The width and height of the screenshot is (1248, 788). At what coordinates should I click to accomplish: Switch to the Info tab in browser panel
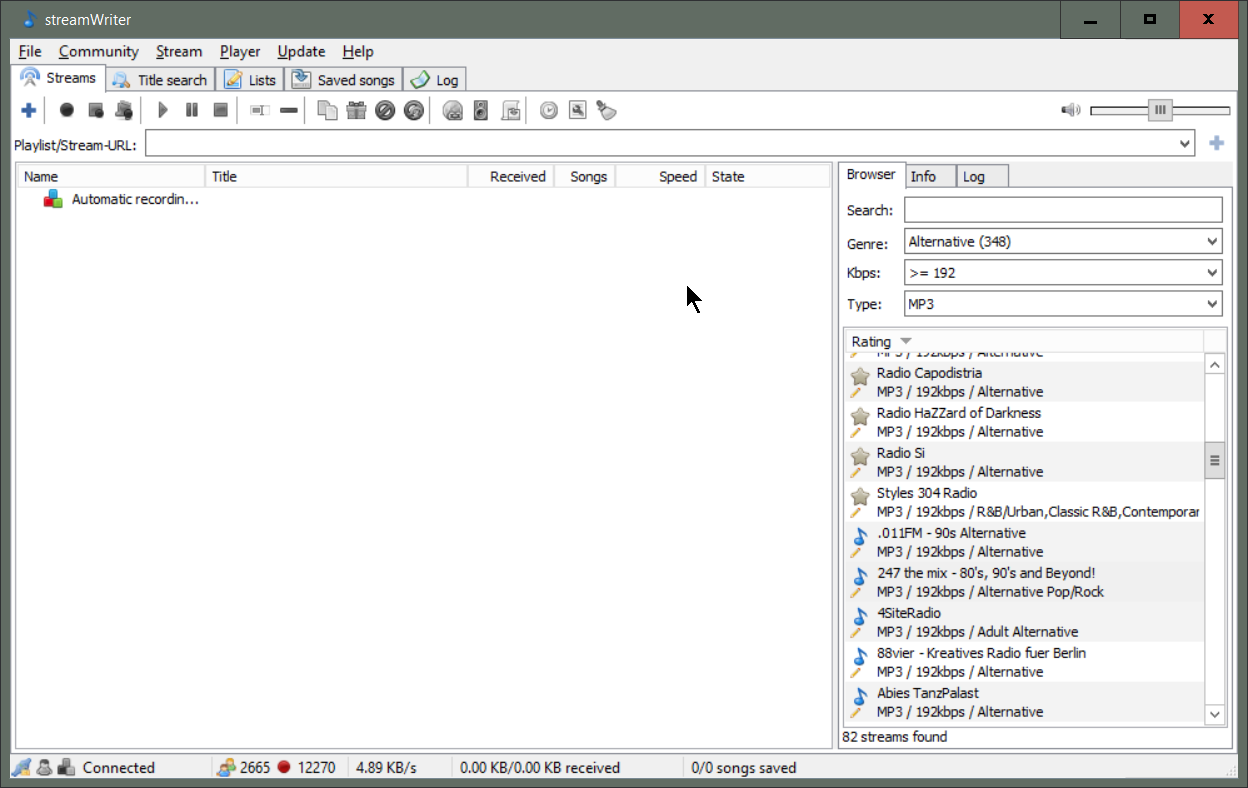pyautogui.click(x=923, y=176)
